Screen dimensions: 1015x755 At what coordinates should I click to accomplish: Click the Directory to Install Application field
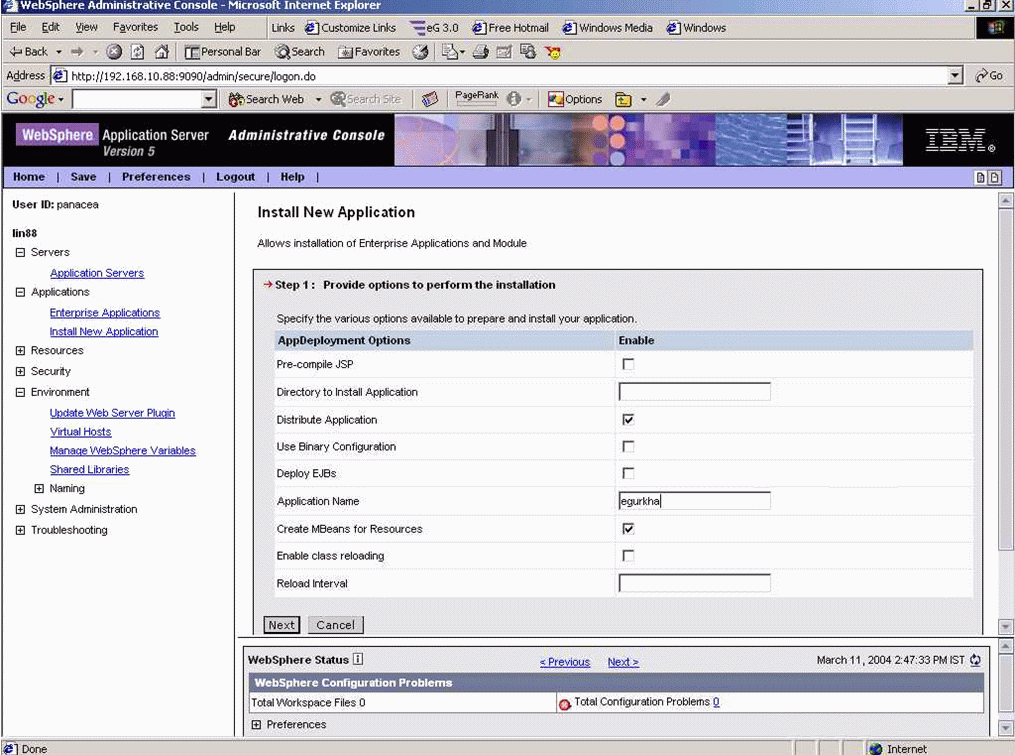[x=695, y=392]
